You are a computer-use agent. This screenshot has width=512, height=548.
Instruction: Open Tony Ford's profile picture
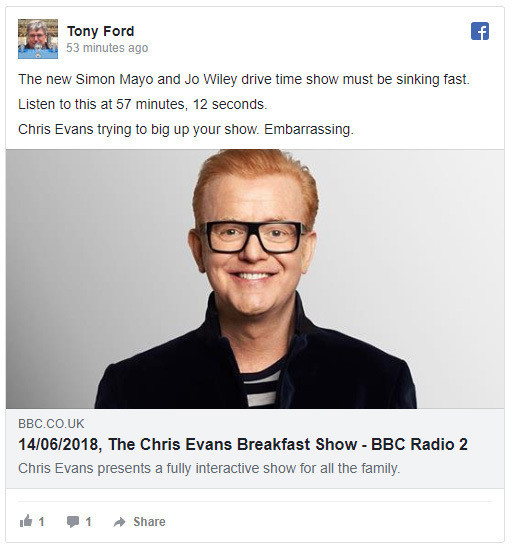click(38, 39)
